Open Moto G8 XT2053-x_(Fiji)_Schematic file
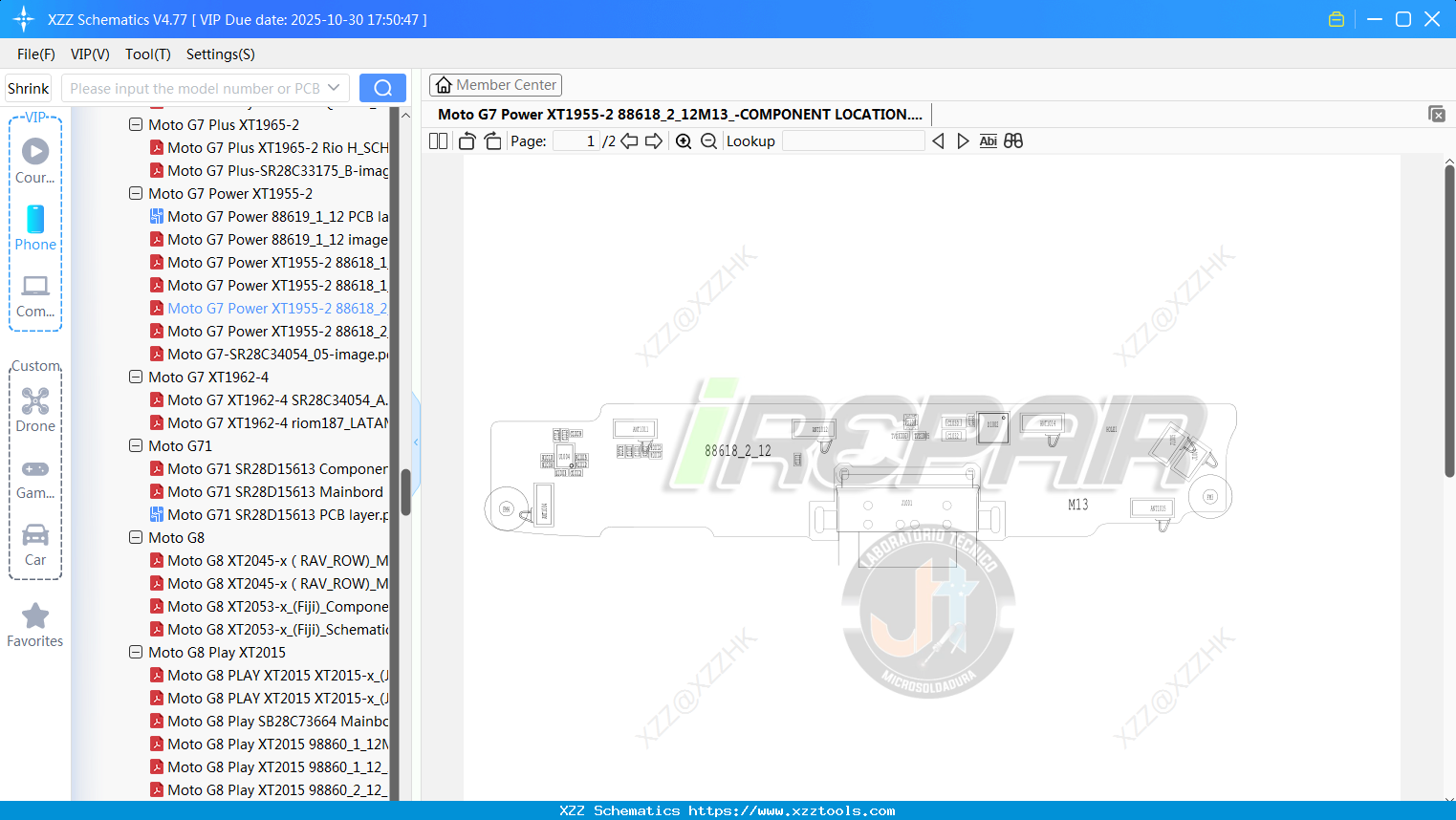1456x820 pixels. point(270,629)
